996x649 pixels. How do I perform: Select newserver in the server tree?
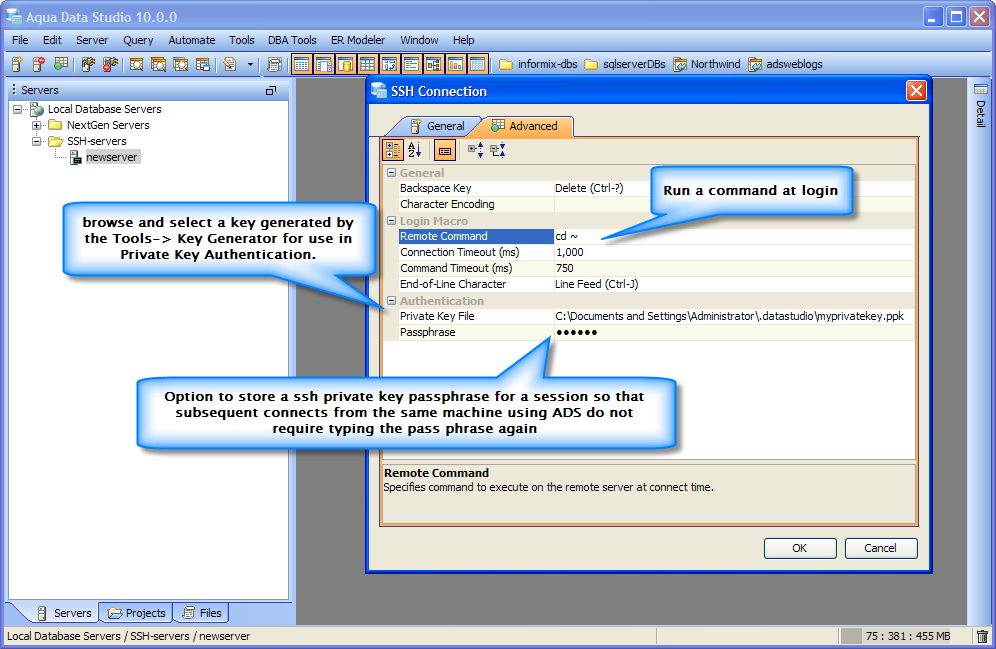112,157
